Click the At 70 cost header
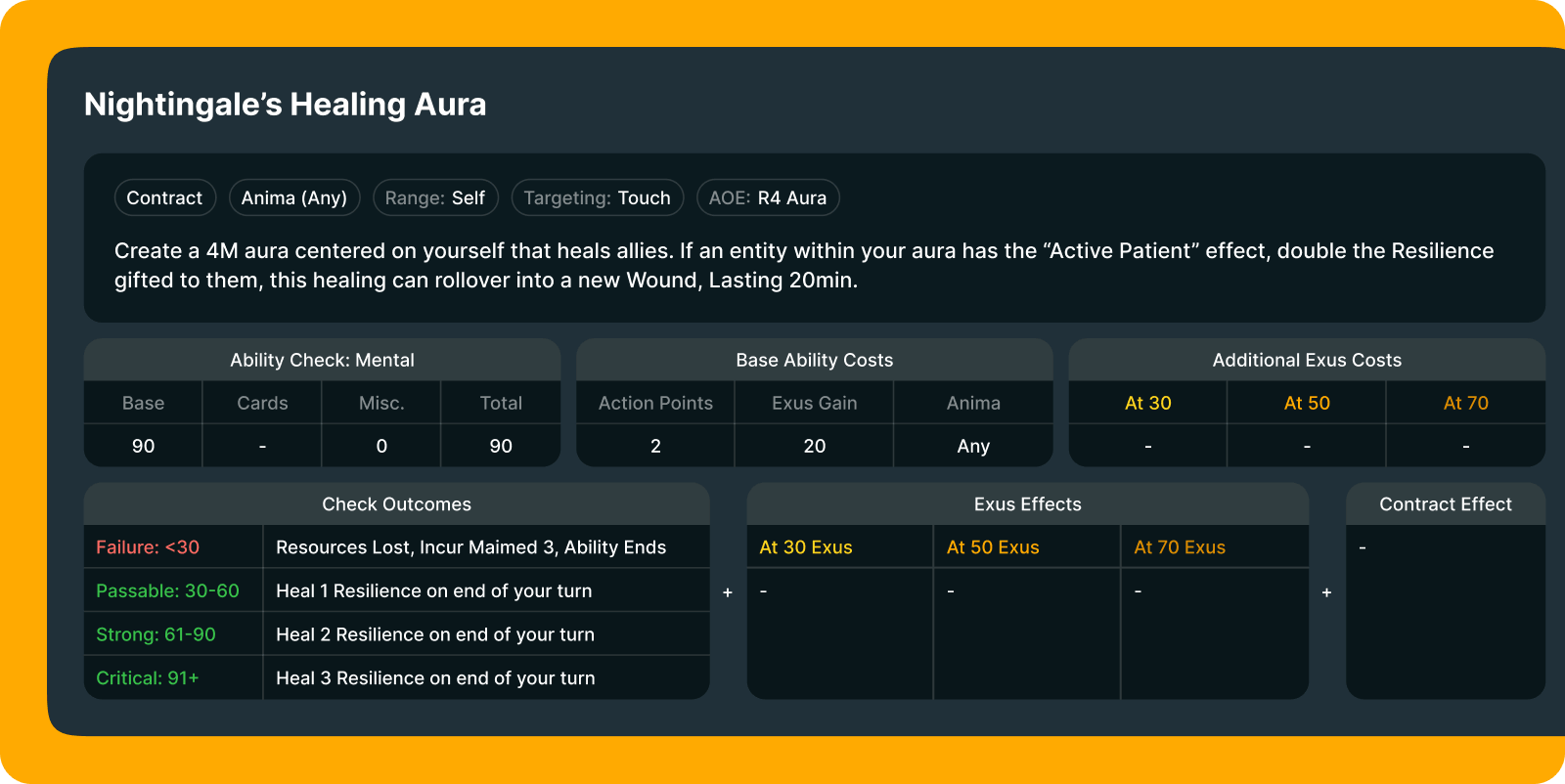 tap(1466, 403)
